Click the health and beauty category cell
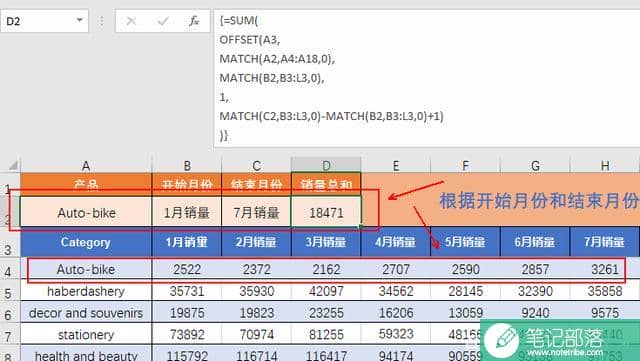 (86, 353)
